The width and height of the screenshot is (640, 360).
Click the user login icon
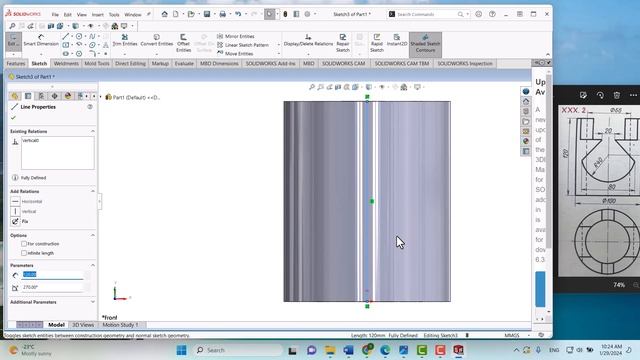pos(478,14)
